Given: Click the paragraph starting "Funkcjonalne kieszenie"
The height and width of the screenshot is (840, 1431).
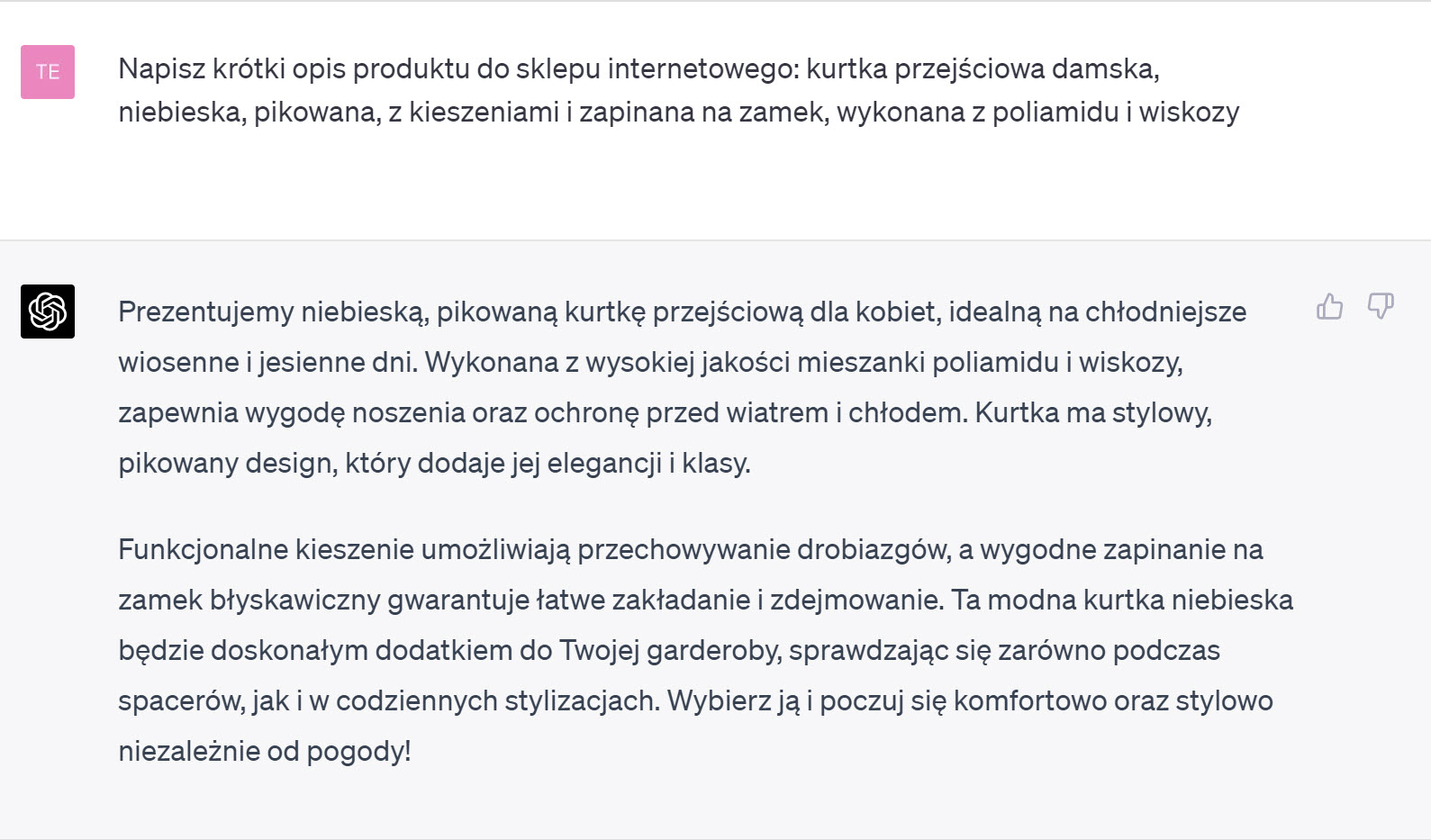Looking at the screenshot, I should (x=704, y=650).
